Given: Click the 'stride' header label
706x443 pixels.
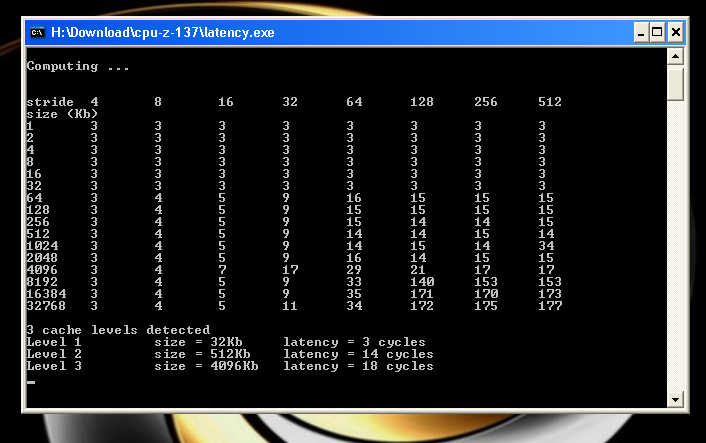Looking at the screenshot, I should tap(50, 102).
